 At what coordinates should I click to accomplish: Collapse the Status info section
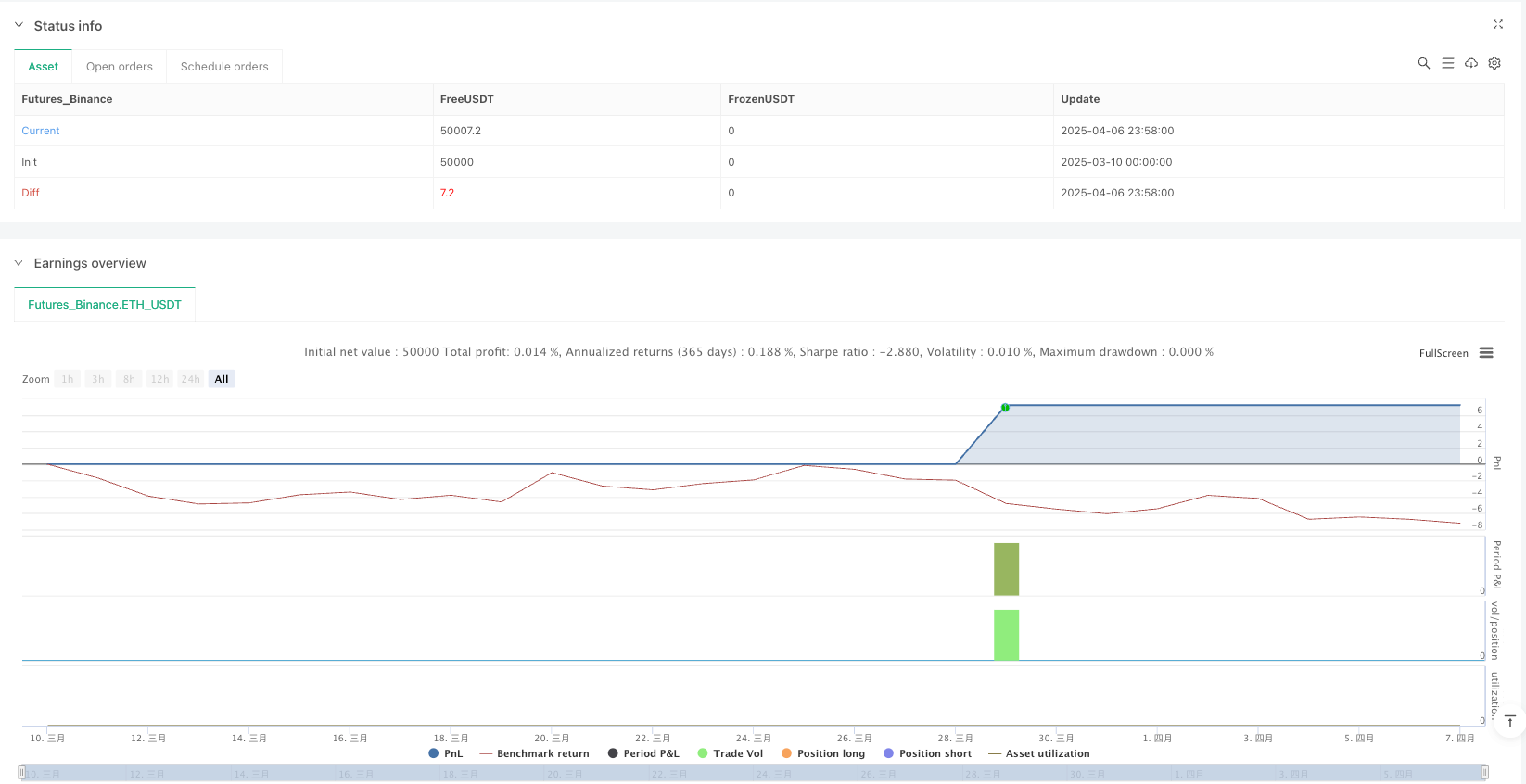pyautogui.click(x=19, y=26)
